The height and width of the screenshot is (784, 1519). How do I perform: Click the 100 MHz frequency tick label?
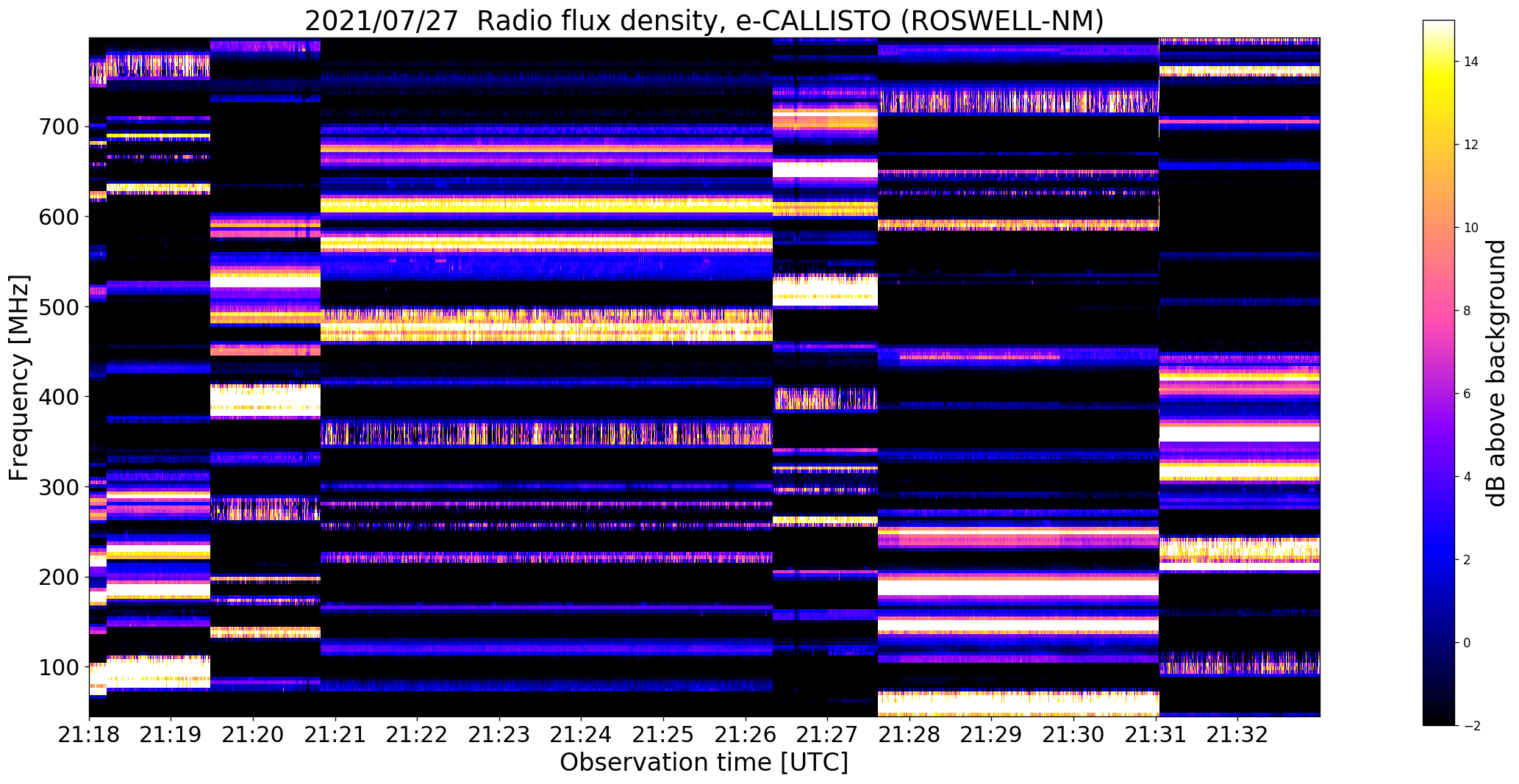coord(58,667)
